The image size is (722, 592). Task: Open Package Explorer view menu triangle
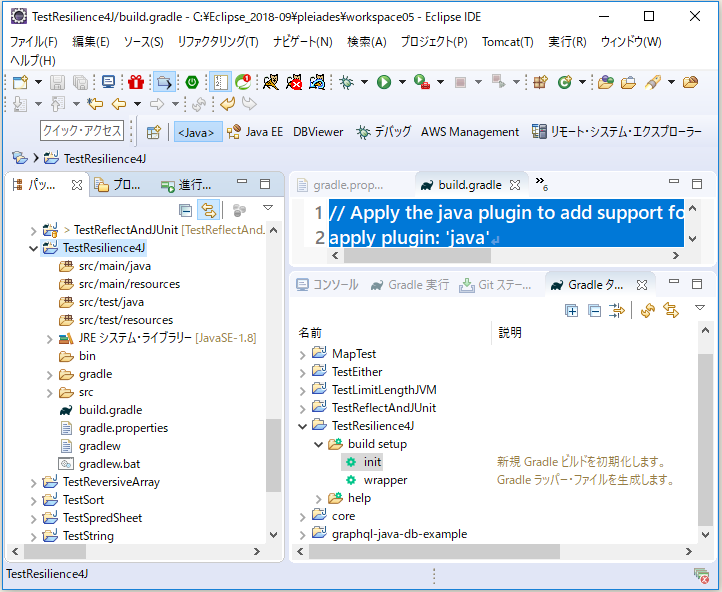point(268,208)
